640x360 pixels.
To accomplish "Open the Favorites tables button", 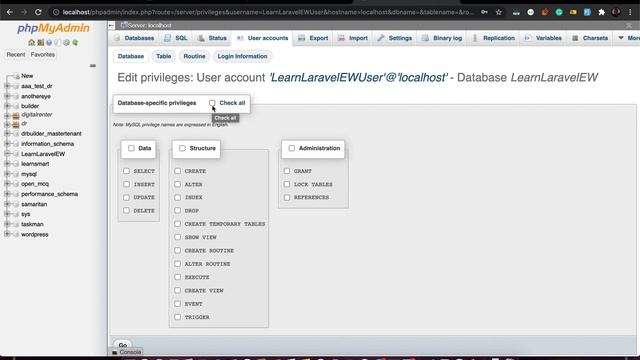I will (x=43, y=54).
